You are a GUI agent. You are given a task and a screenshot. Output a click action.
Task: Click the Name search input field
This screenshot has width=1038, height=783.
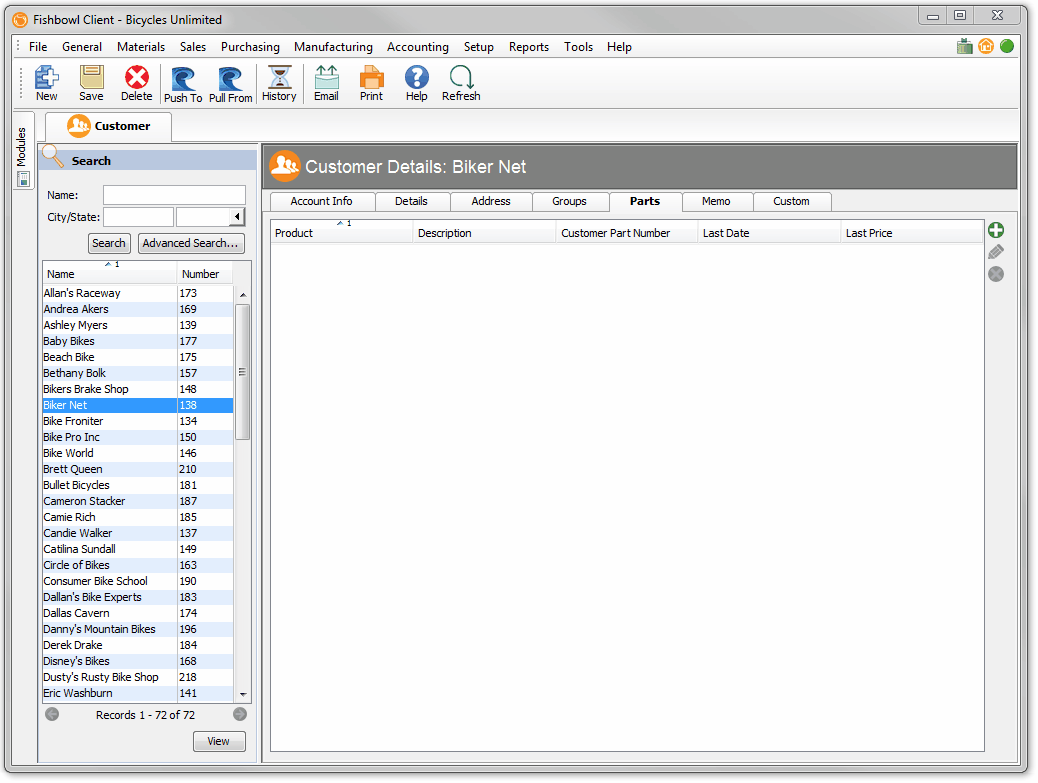174,195
